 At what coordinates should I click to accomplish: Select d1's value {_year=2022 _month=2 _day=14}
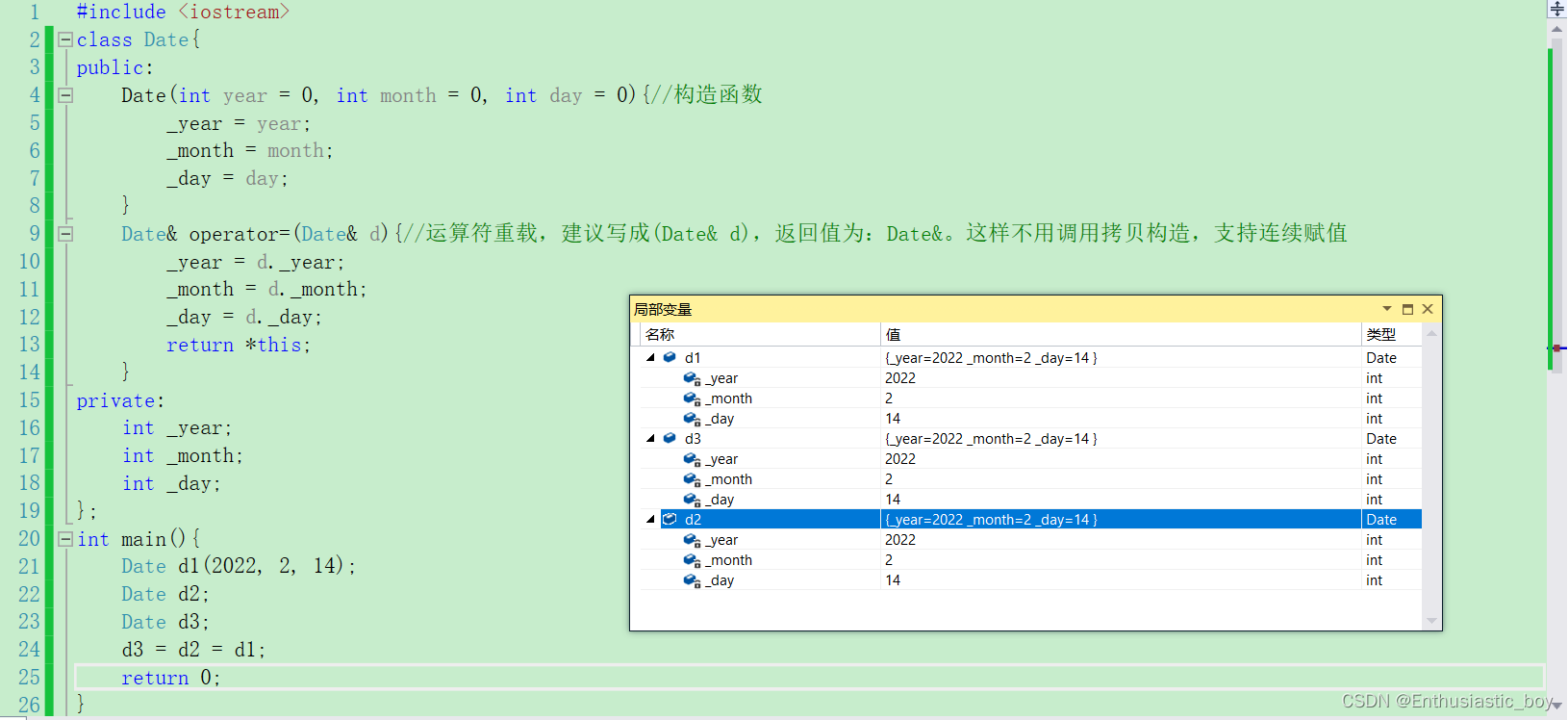(991, 357)
